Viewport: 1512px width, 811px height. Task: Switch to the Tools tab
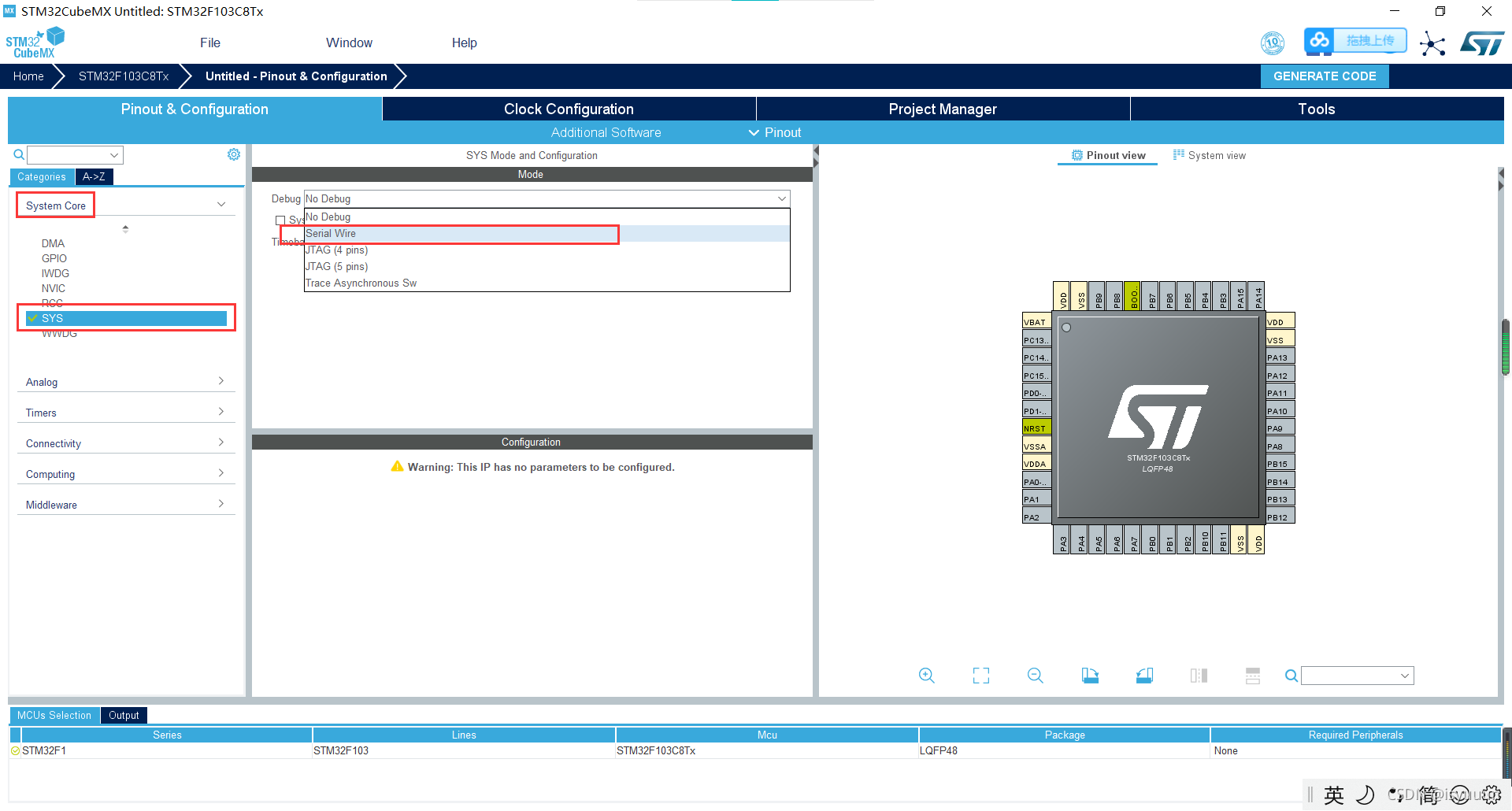pyautogui.click(x=1317, y=109)
